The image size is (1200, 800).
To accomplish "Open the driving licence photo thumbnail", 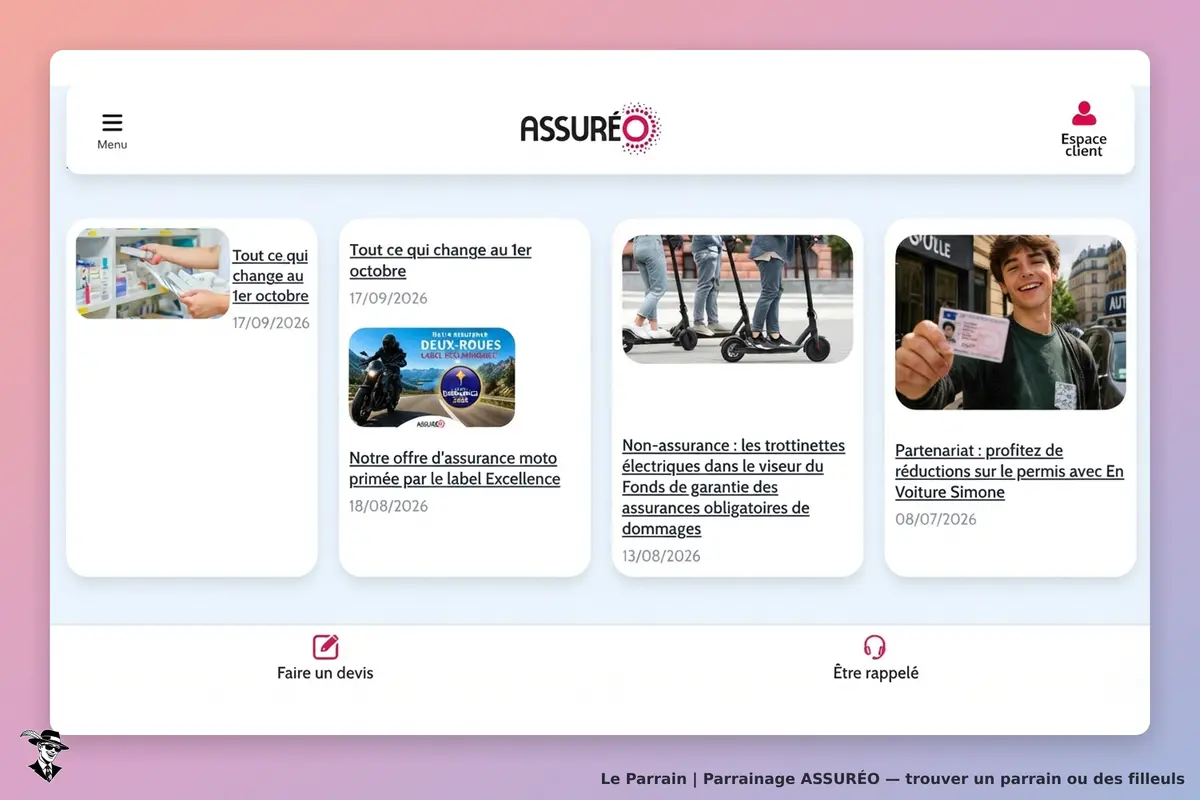I will click(x=1010, y=322).
